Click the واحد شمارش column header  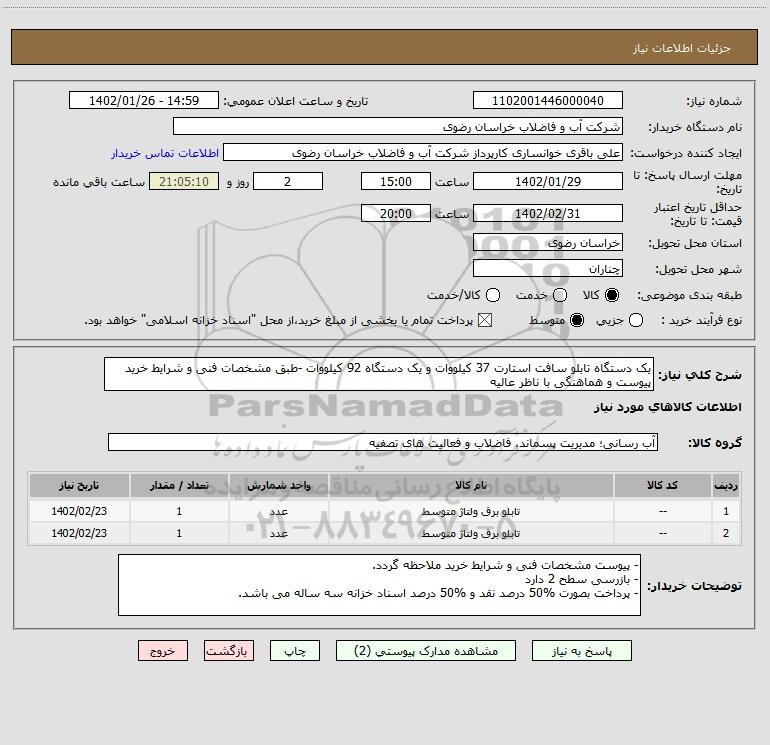click(278, 485)
